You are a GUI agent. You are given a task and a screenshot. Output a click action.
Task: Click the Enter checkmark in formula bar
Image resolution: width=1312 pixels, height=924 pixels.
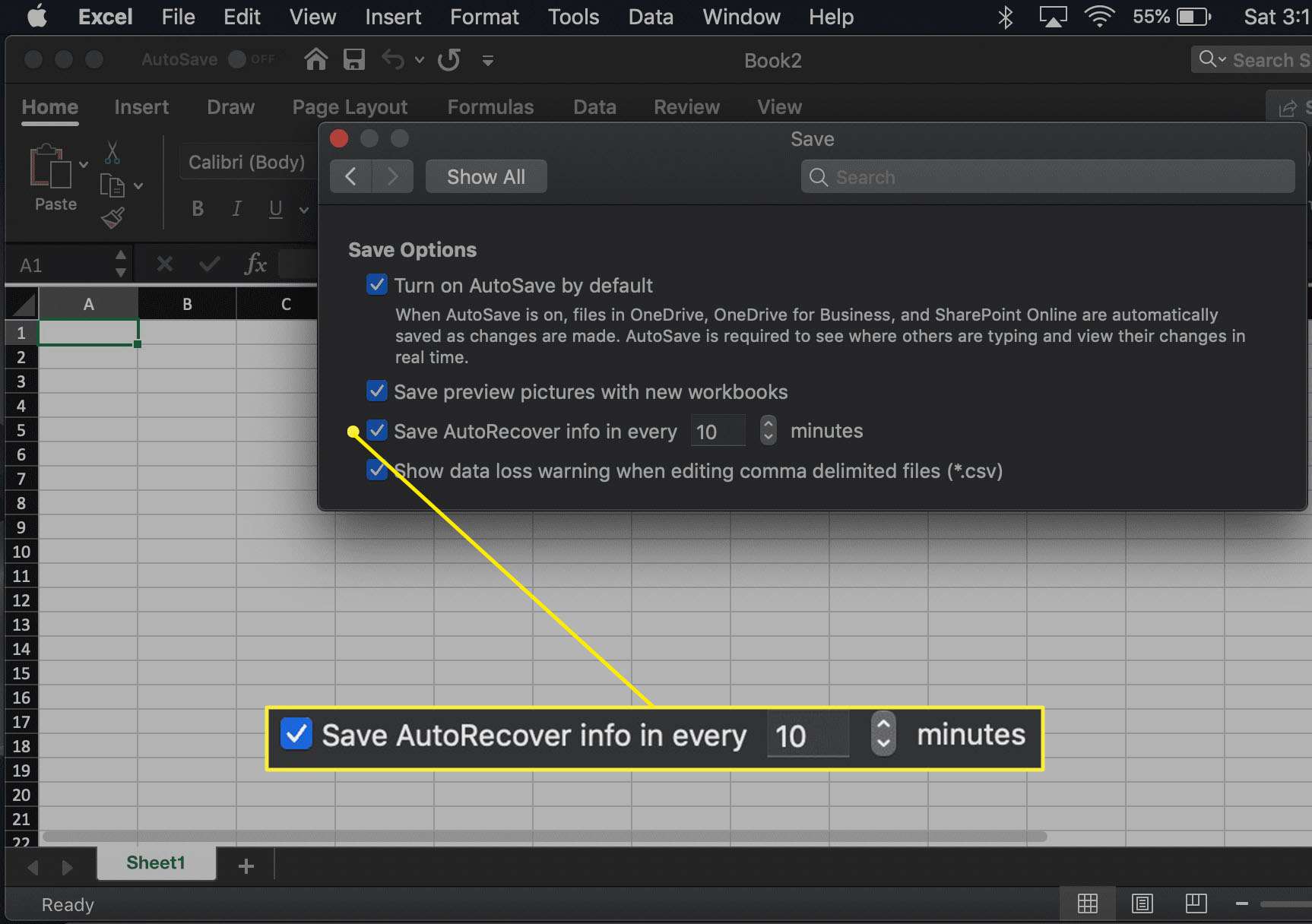click(209, 264)
